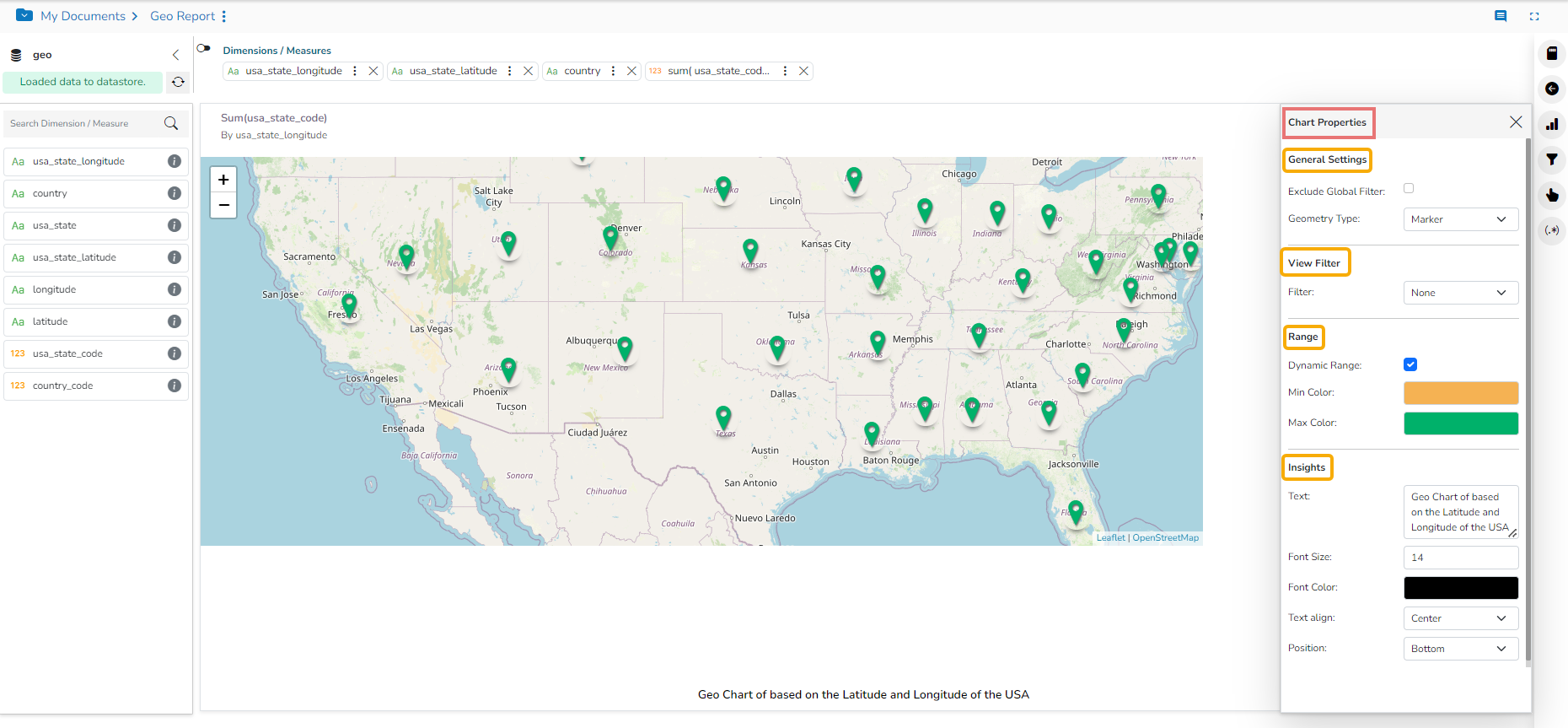Toggle the Dimensions / Measures switch
Screen dimensions: 1568x728
coord(204,48)
